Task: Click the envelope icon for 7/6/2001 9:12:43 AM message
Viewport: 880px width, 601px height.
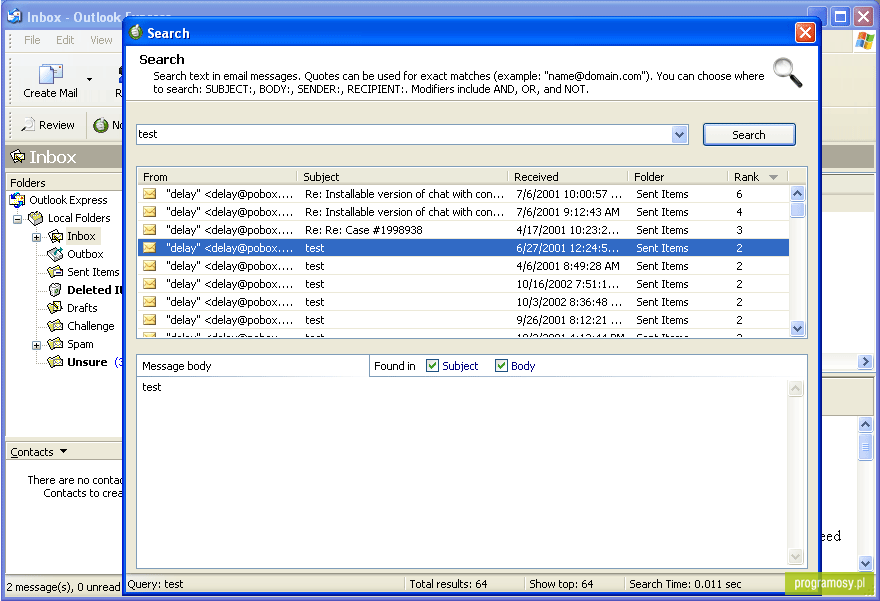Action: pos(149,212)
